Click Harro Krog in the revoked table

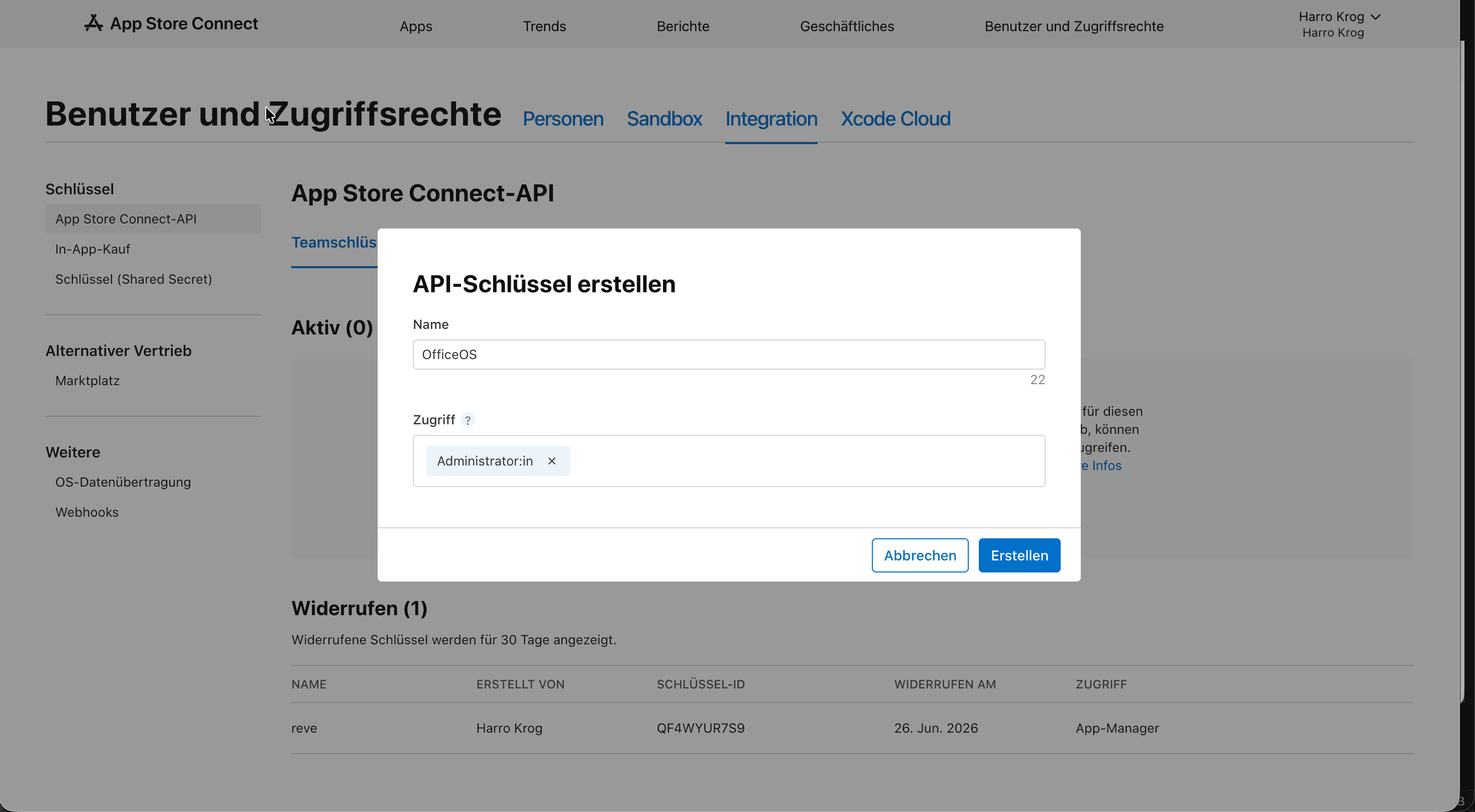(x=509, y=729)
